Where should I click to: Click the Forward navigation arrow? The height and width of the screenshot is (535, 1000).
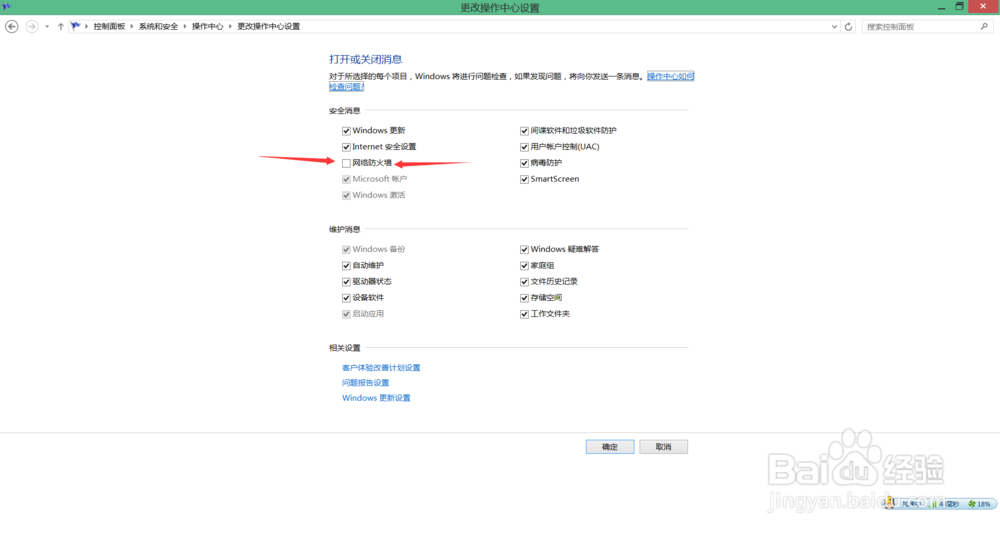[31, 26]
